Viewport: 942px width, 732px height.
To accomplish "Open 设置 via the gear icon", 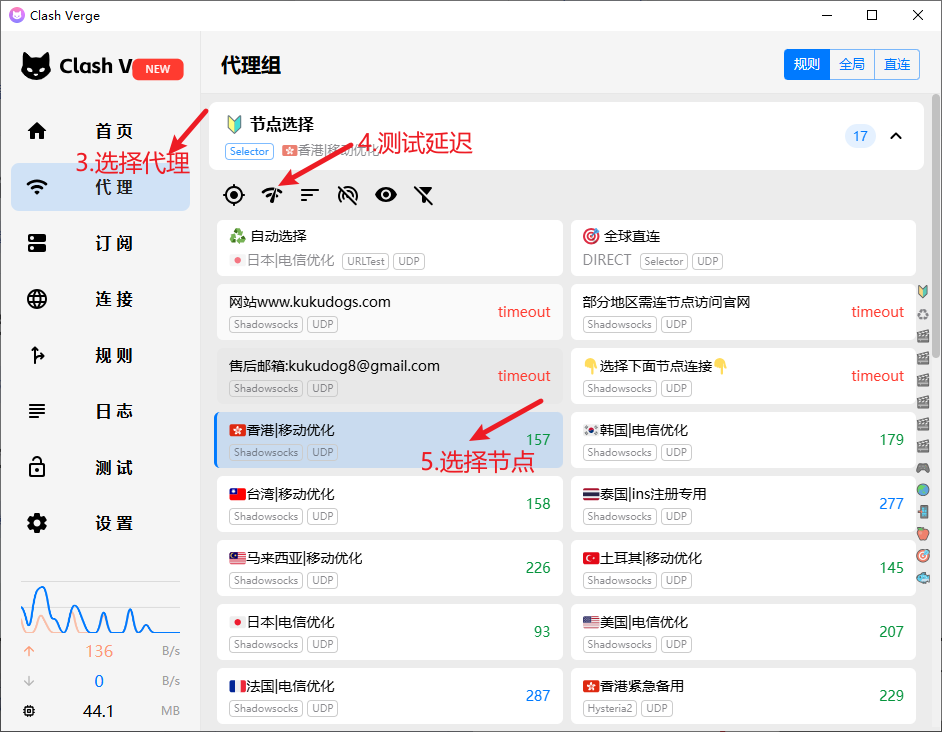I will pyautogui.click(x=37, y=523).
